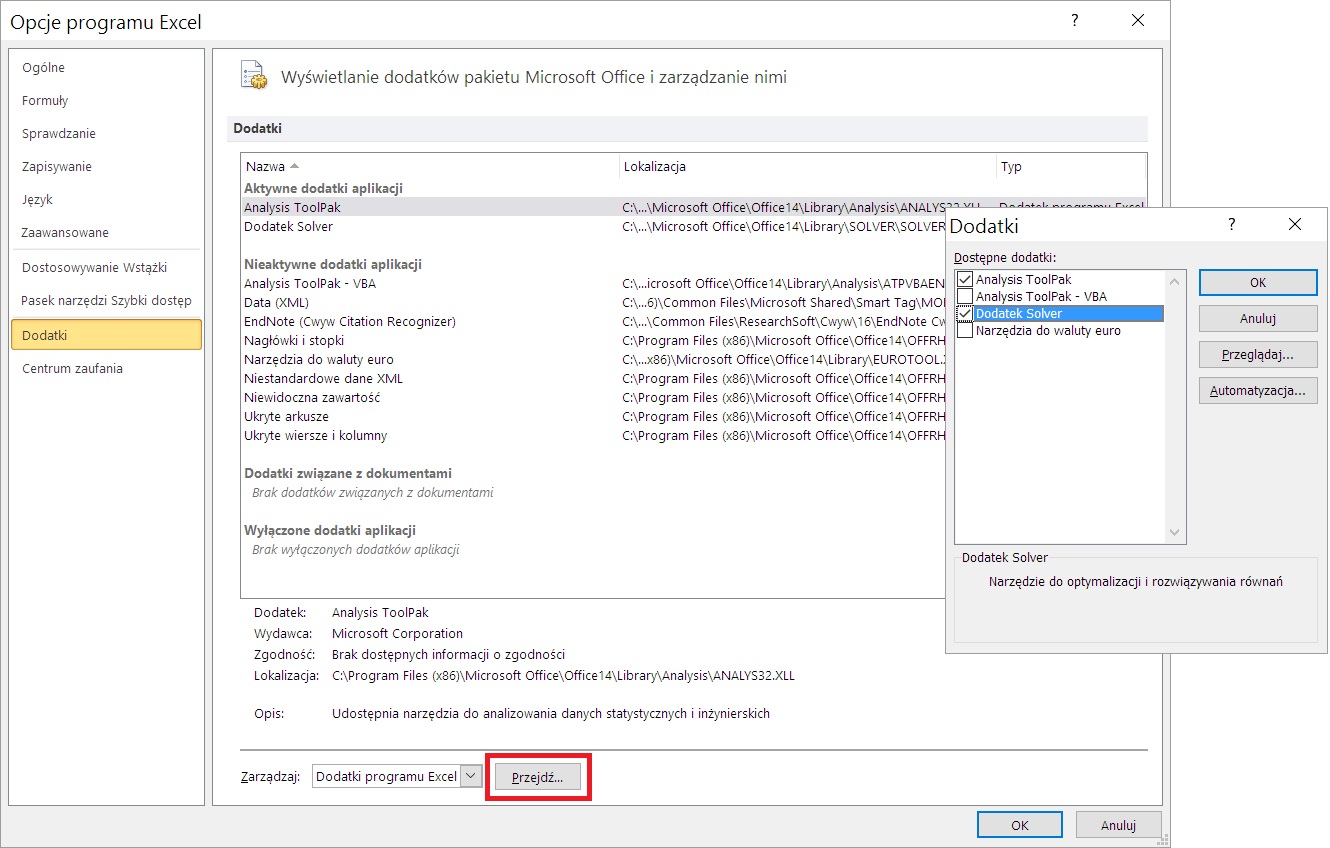Open the Automatyzacja... dialog button
This screenshot has width=1330, height=848.
click(x=1258, y=391)
